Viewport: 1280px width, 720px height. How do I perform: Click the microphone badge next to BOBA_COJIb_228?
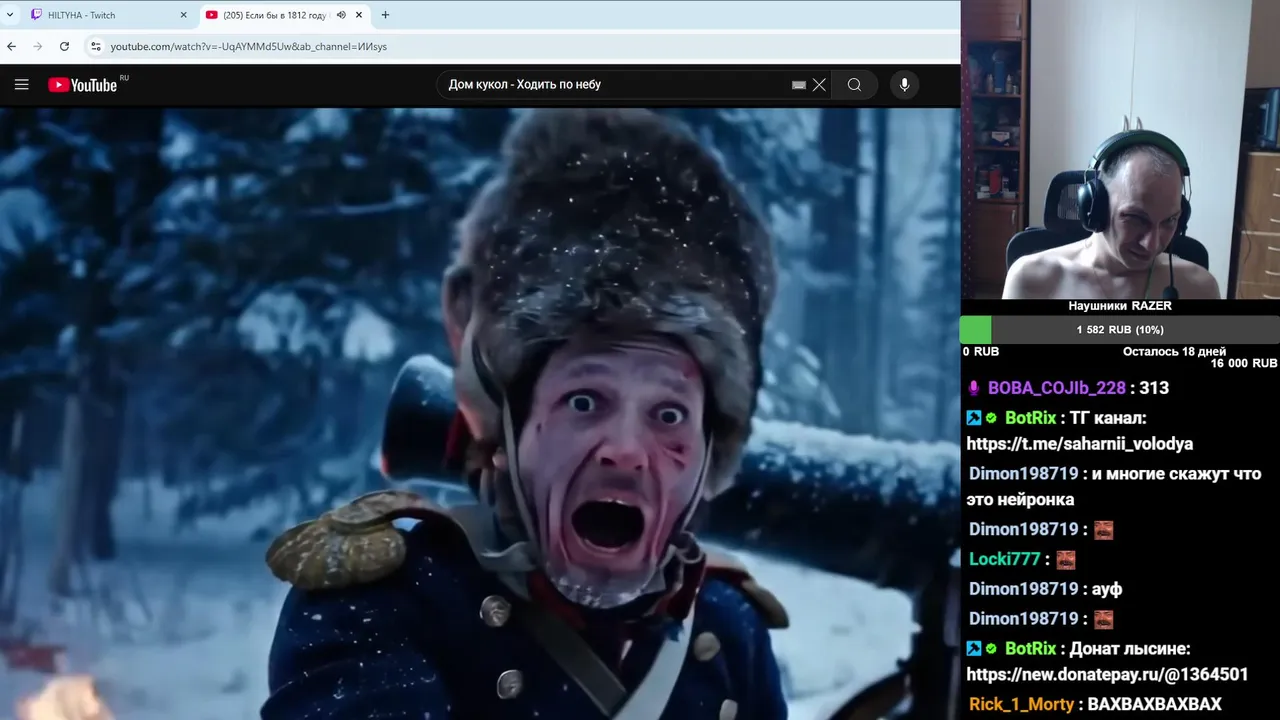[x=974, y=388]
